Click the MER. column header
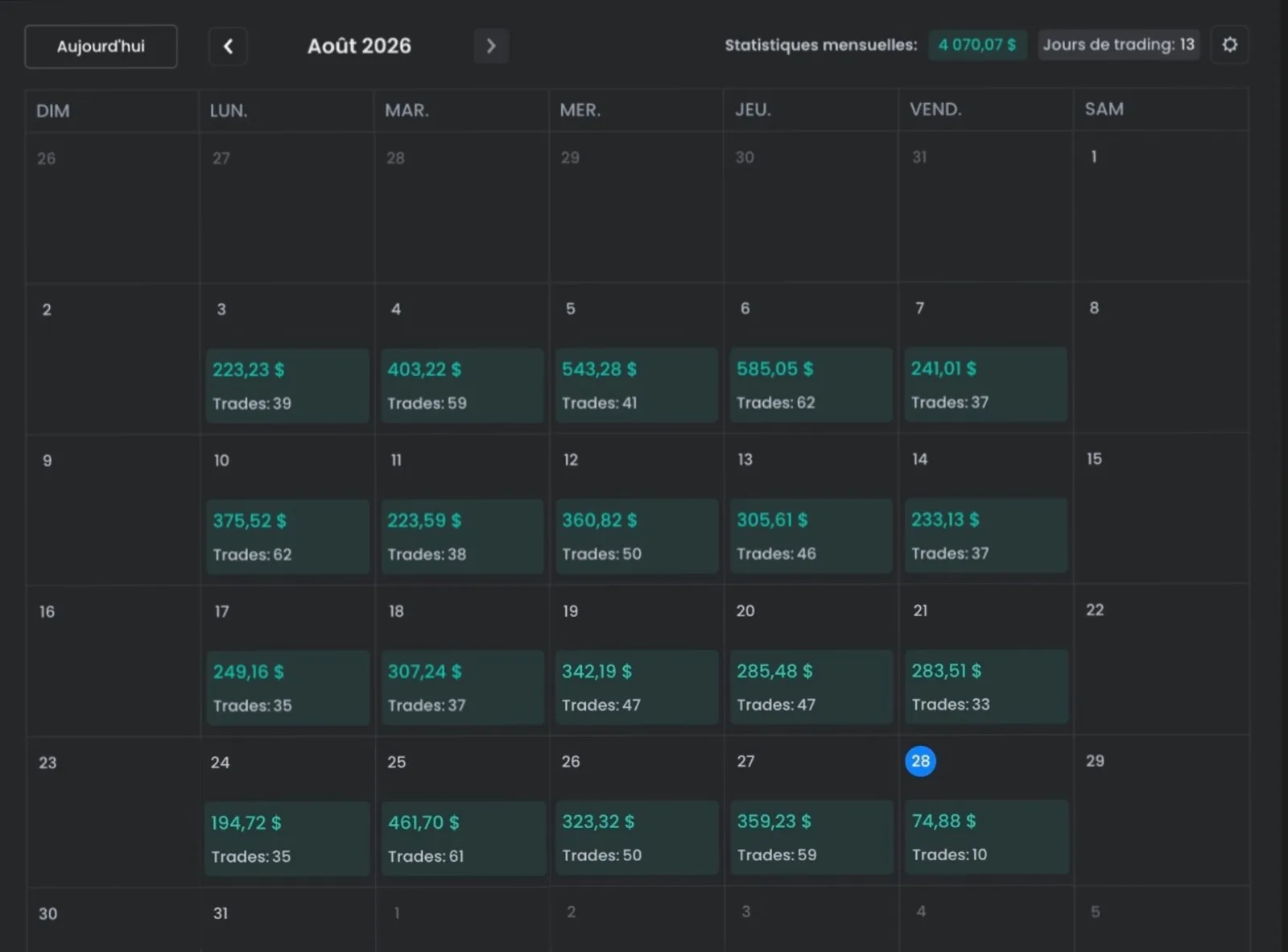 pos(580,110)
